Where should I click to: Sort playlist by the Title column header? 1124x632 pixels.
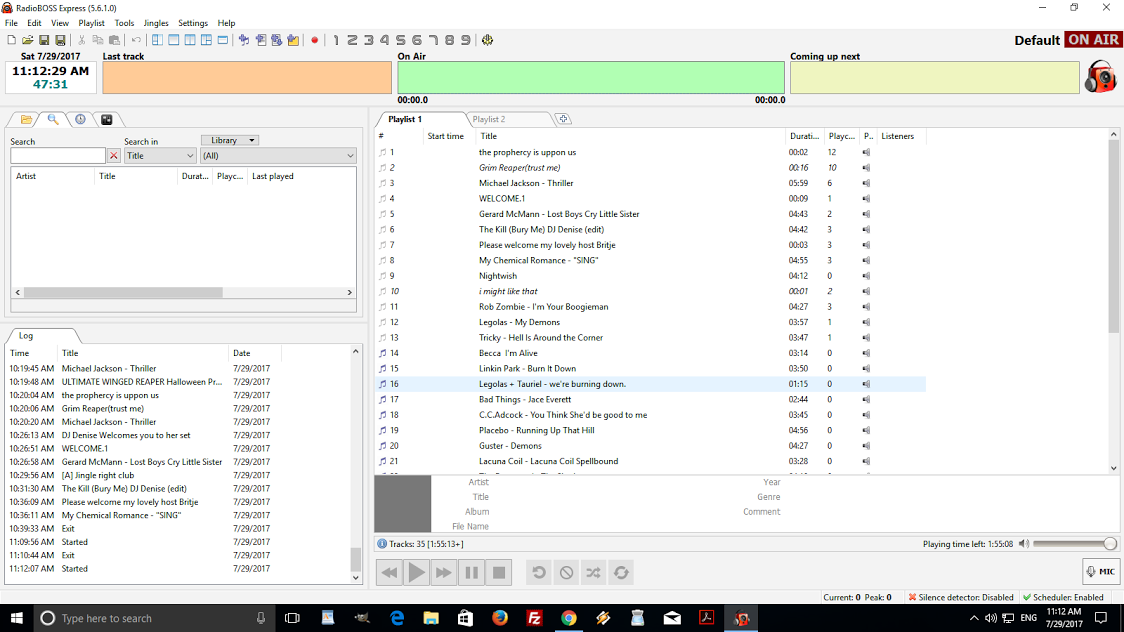pyautogui.click(x=631, y=136)
